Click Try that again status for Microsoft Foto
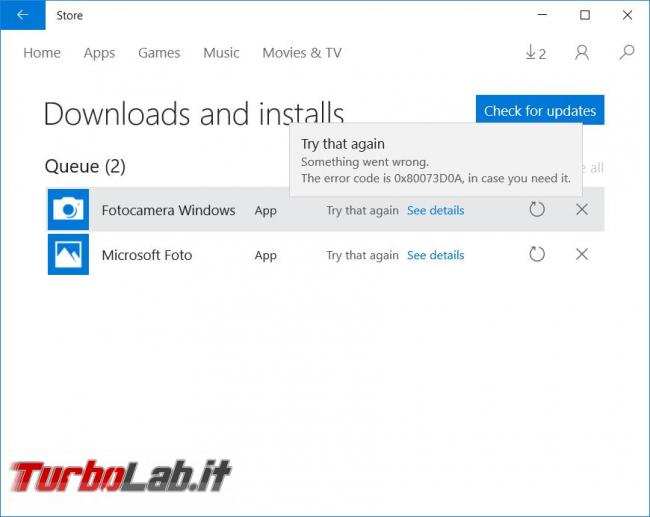Viewport: 650px width, 517px height. point(362,255)
